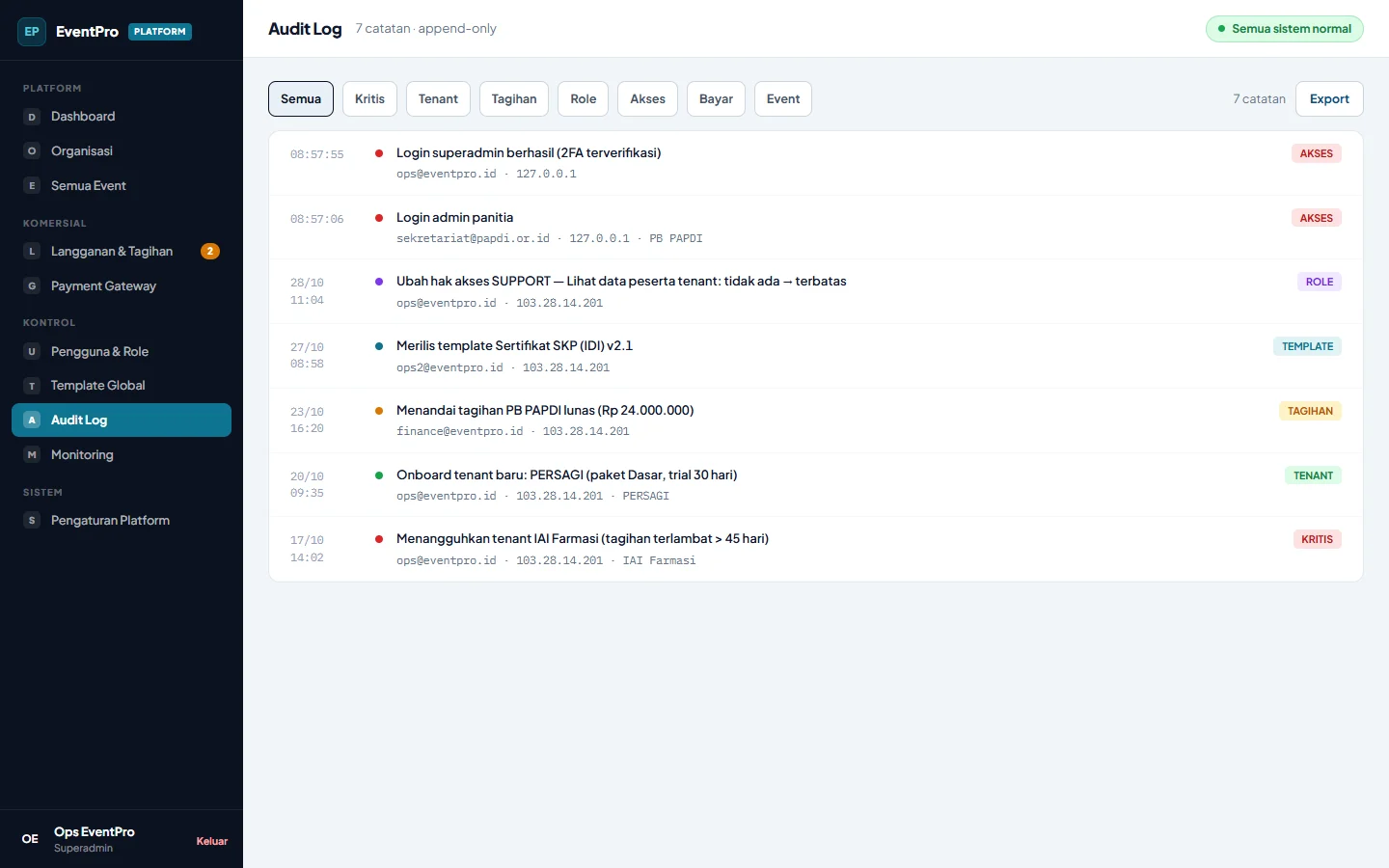This screenshot has height=868, width=1389.
Task: Click the TAGIHAN tag badge
Action: click(x=1310, y=411)
